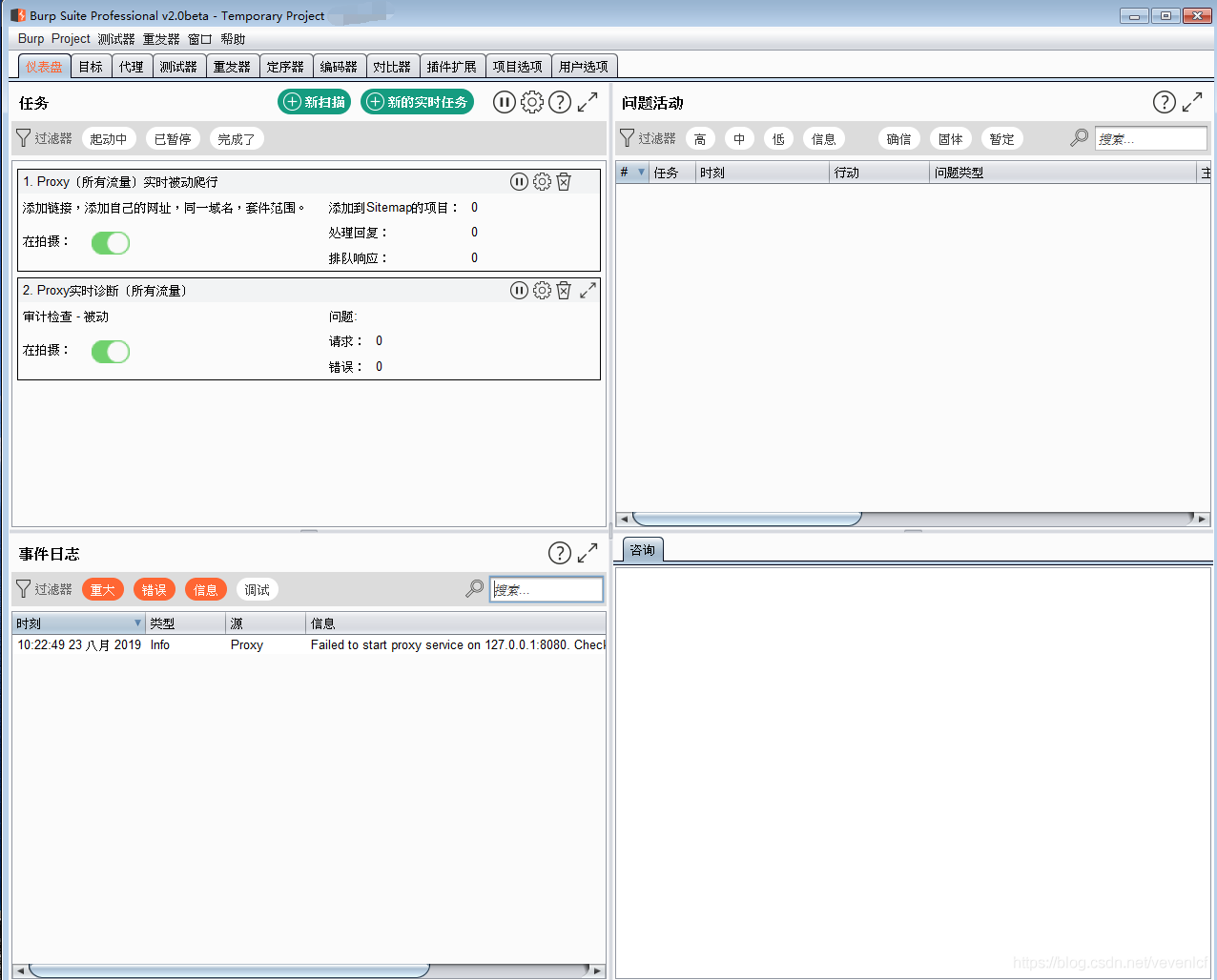This screenshot has width=1217, height=980.
Task: Click the event log search field
Action: point(547,590)
